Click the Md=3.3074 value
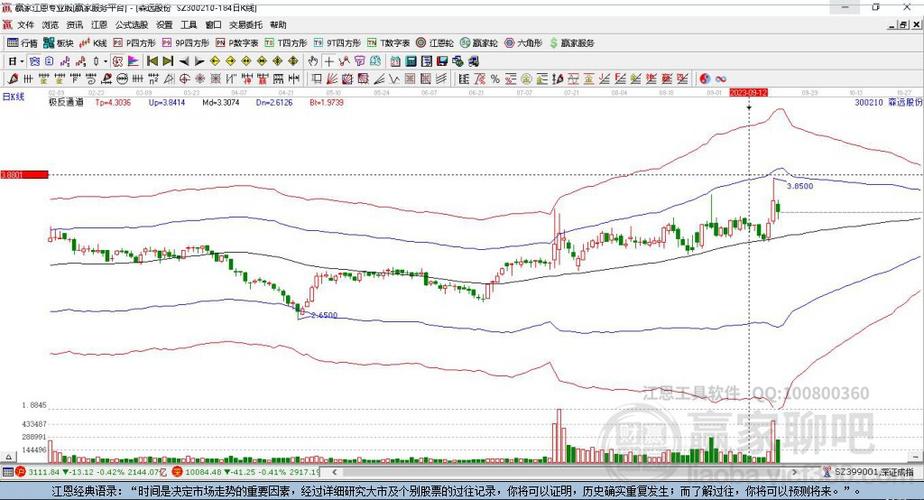This screenshot has height=500, width=924. pos(221,103)
